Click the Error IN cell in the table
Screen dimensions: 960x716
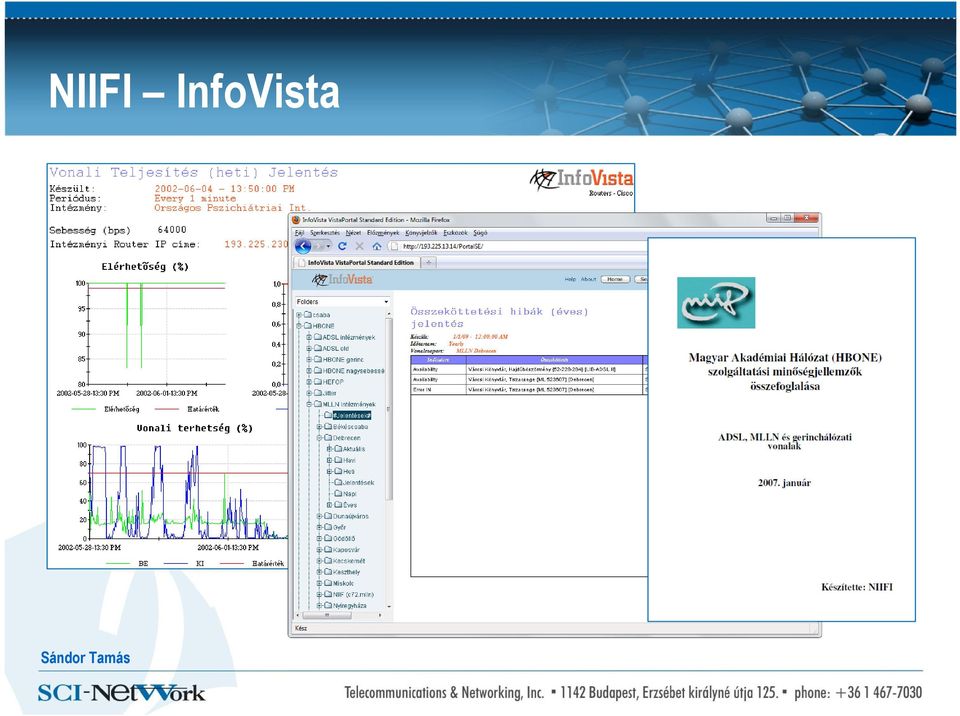[x=438, y=390]
